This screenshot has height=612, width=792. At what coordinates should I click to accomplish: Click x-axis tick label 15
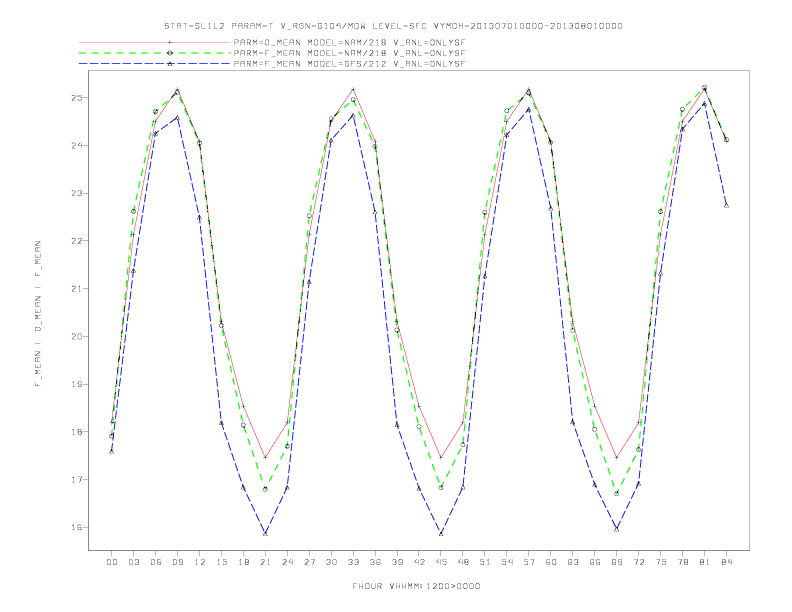point(221,562)
